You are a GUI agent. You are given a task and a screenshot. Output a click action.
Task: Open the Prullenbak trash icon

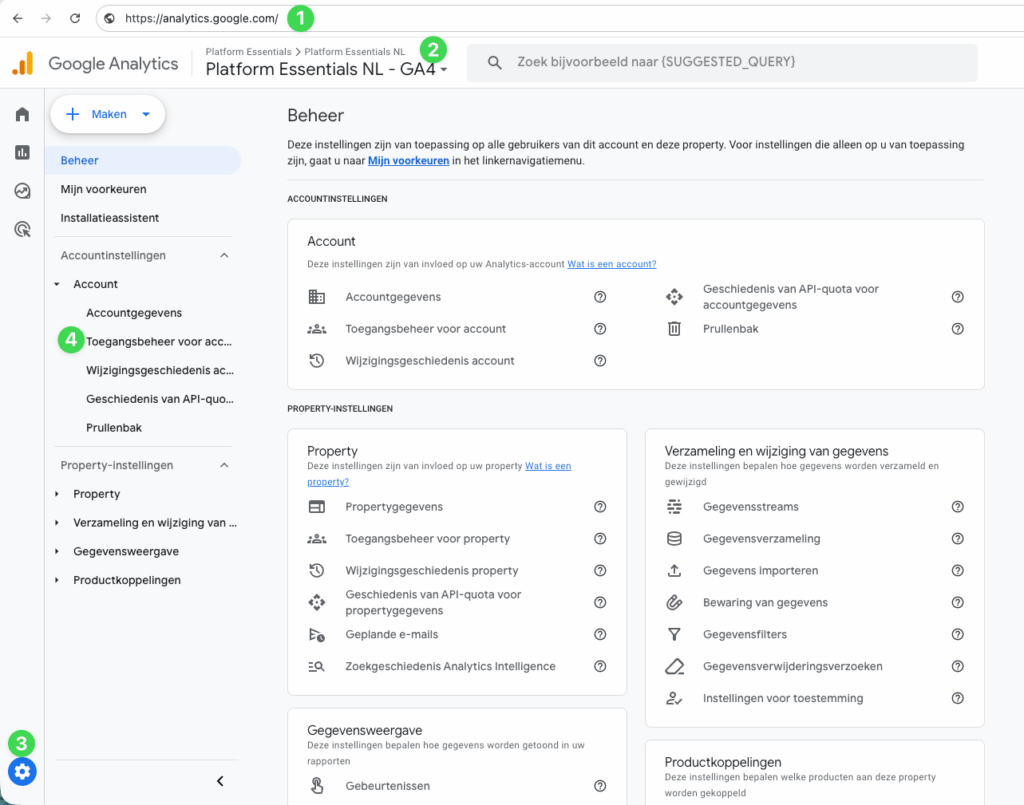click(674, 328)
